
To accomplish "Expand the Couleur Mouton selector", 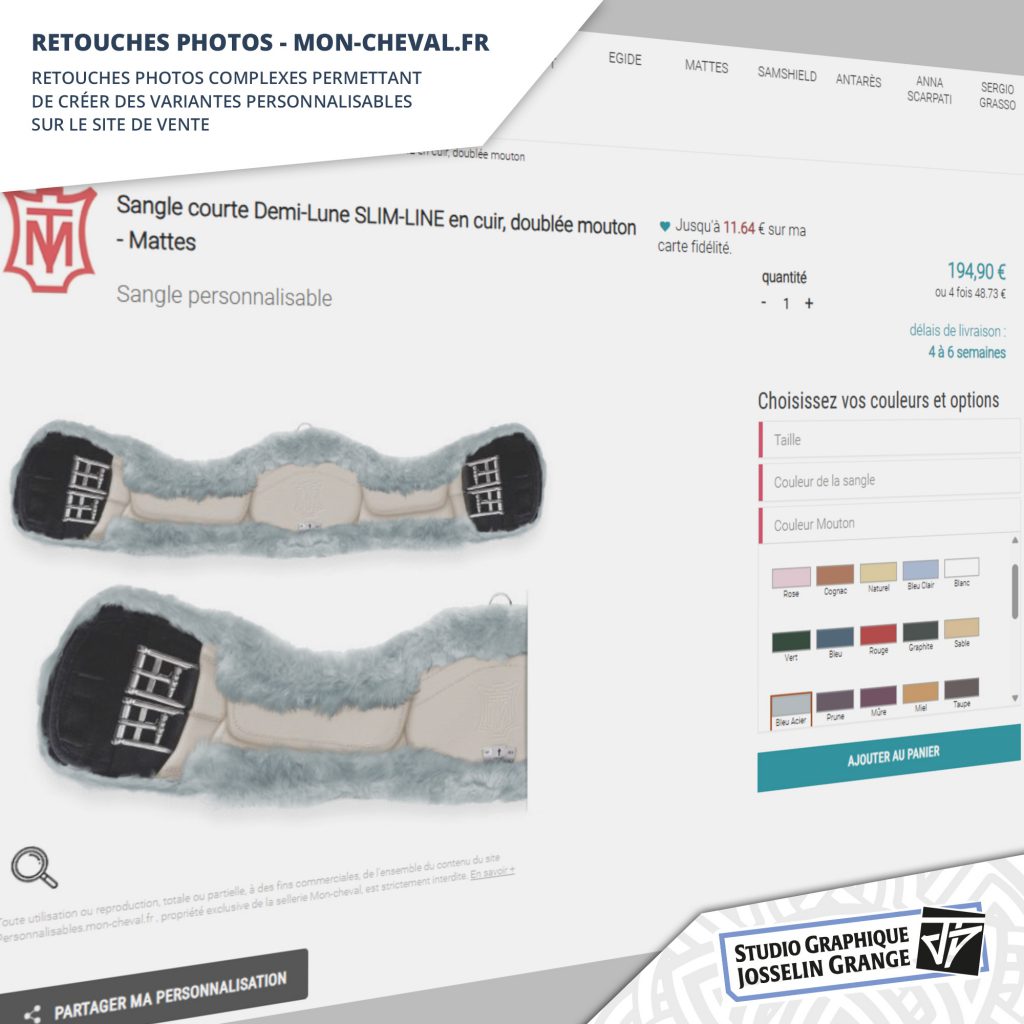I will 889,522.
